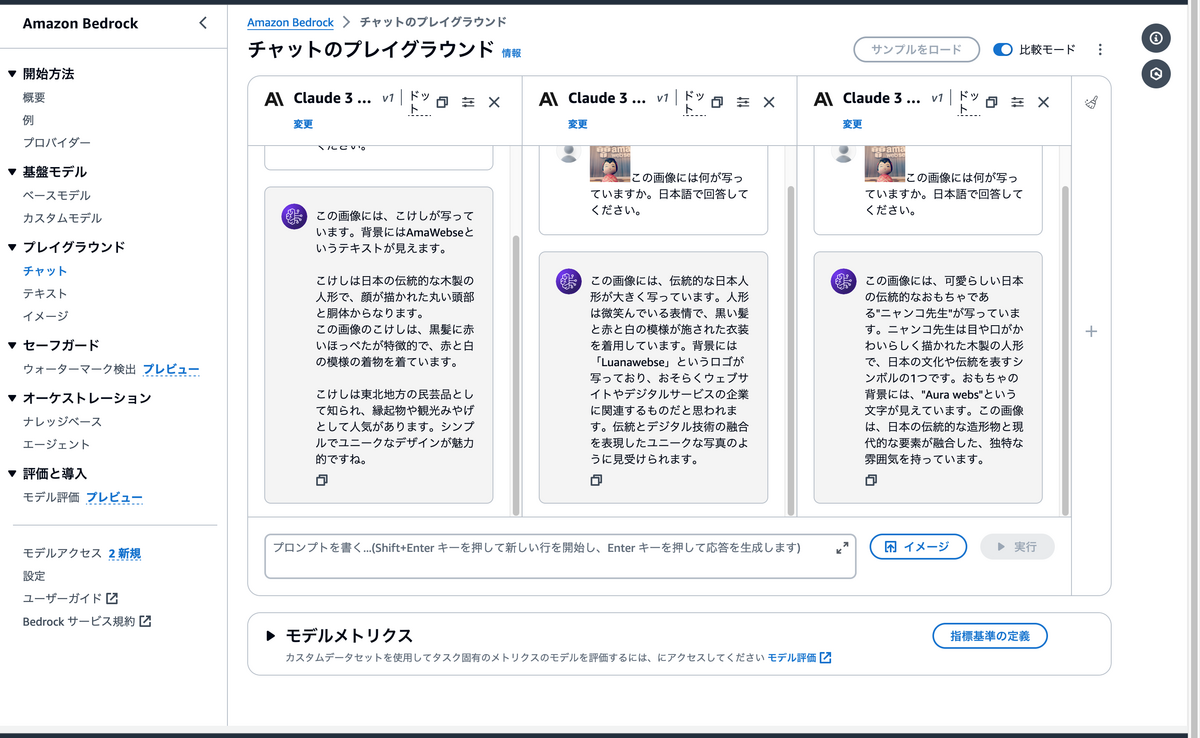Copy model ID in the right chat panel header

(992, 102)
